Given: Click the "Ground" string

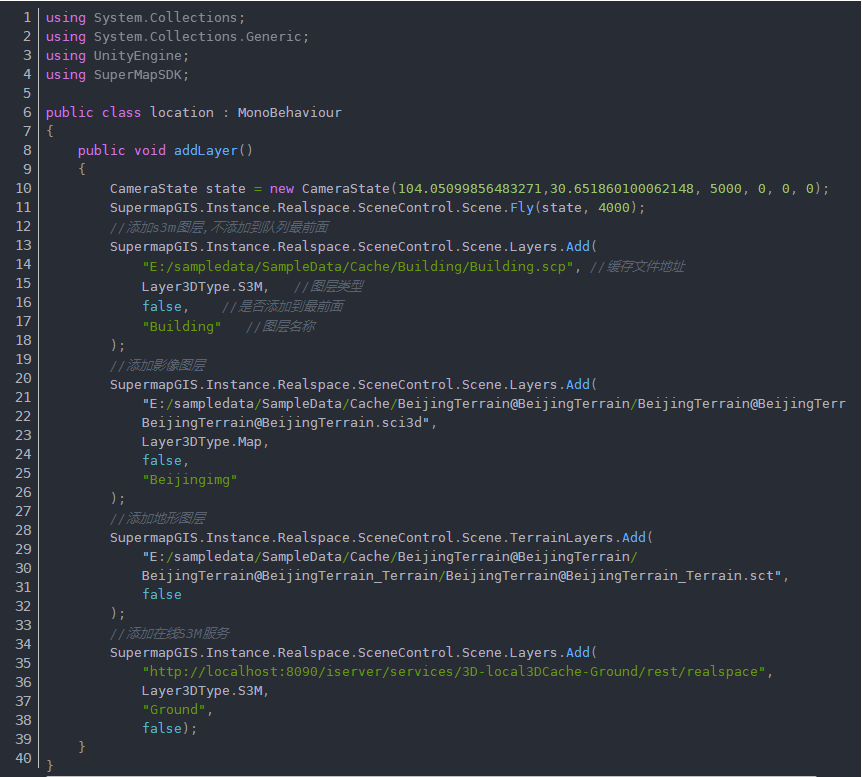Looking at the screenshot, I should click(x=174, y=709).
